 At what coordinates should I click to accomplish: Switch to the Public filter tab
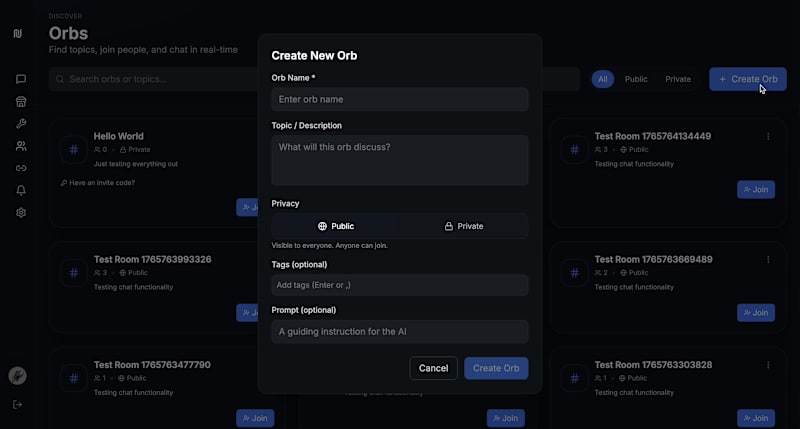tap(636, 79)
